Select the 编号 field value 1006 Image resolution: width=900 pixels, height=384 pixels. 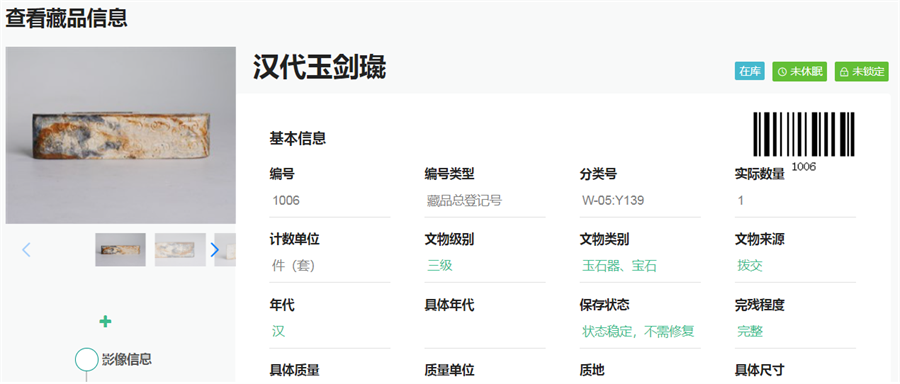329,201
